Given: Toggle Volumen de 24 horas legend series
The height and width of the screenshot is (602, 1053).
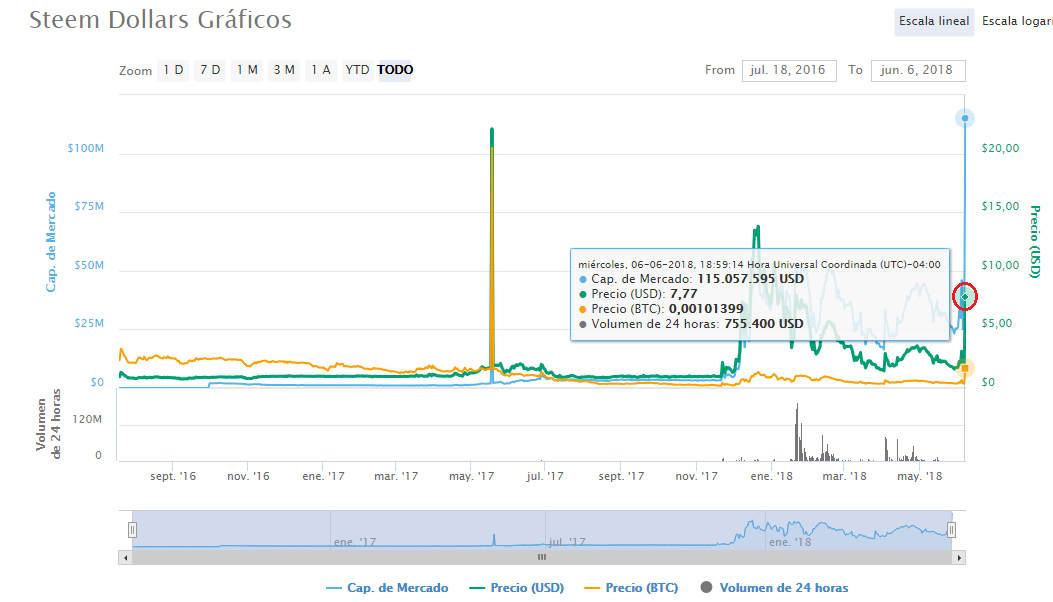Looking at the screenshot, I should click(774, 588).
